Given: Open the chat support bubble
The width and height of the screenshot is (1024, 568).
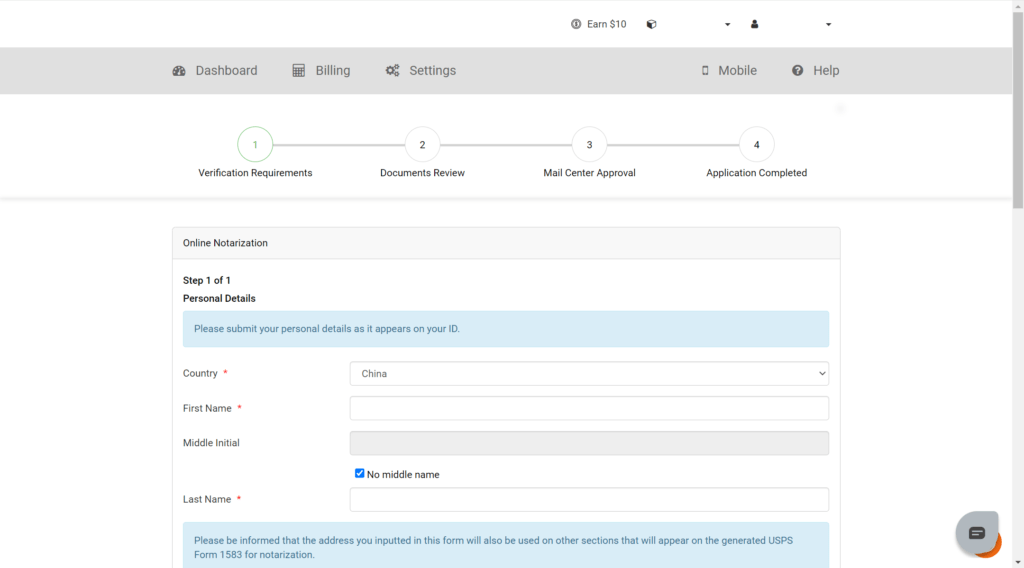Looking at the screenshot, I should 977,533.
